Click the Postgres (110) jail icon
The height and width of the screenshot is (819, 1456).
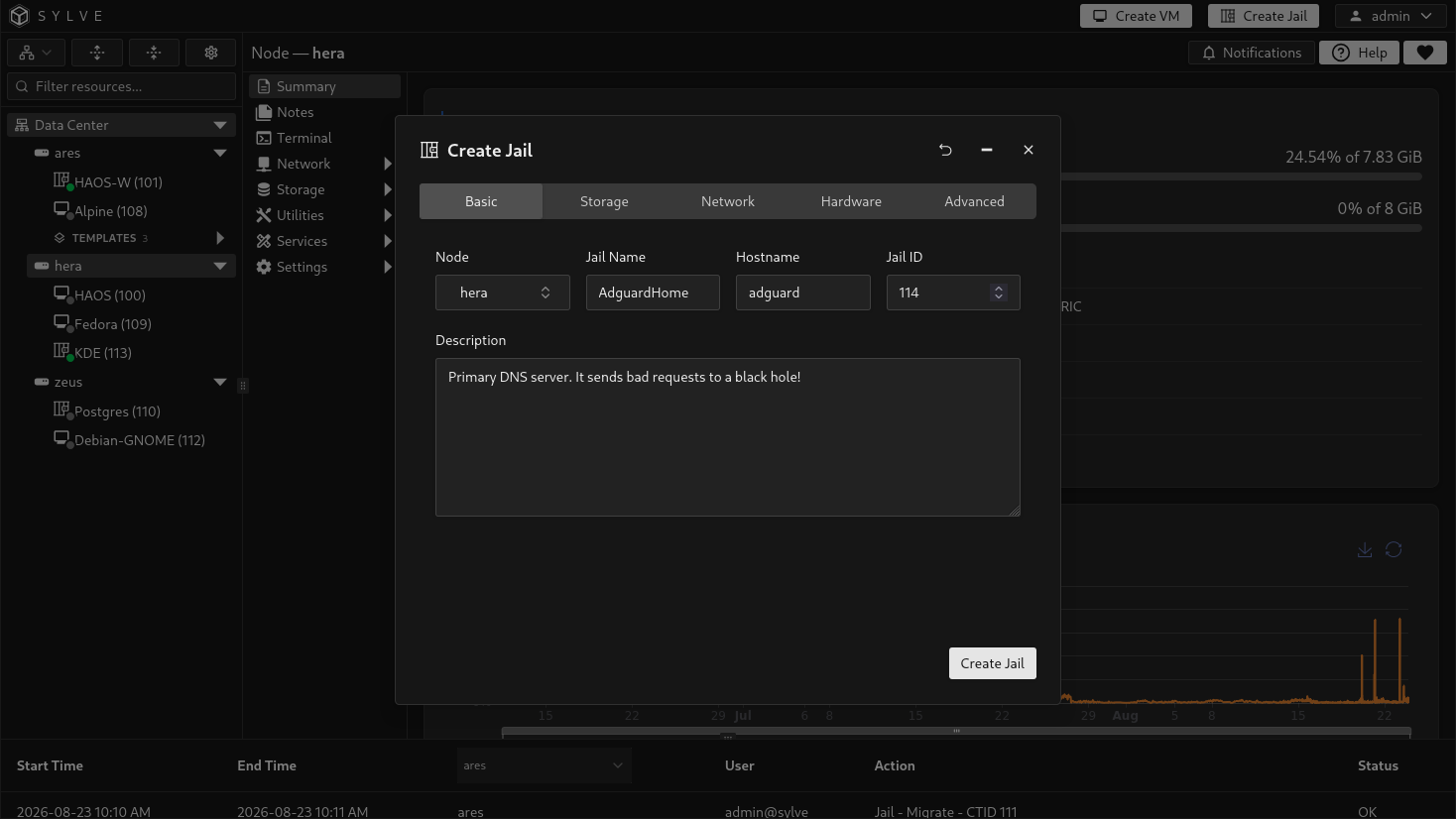[61, 409]
